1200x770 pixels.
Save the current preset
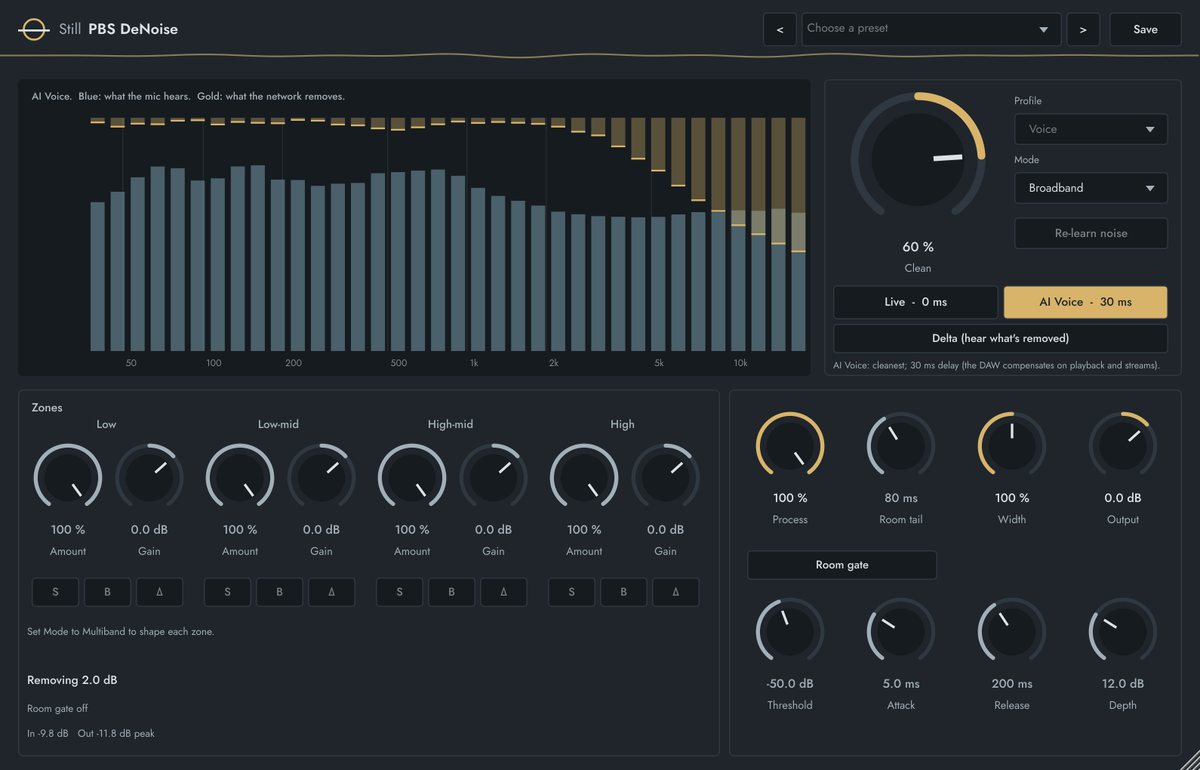[1145, 29]
